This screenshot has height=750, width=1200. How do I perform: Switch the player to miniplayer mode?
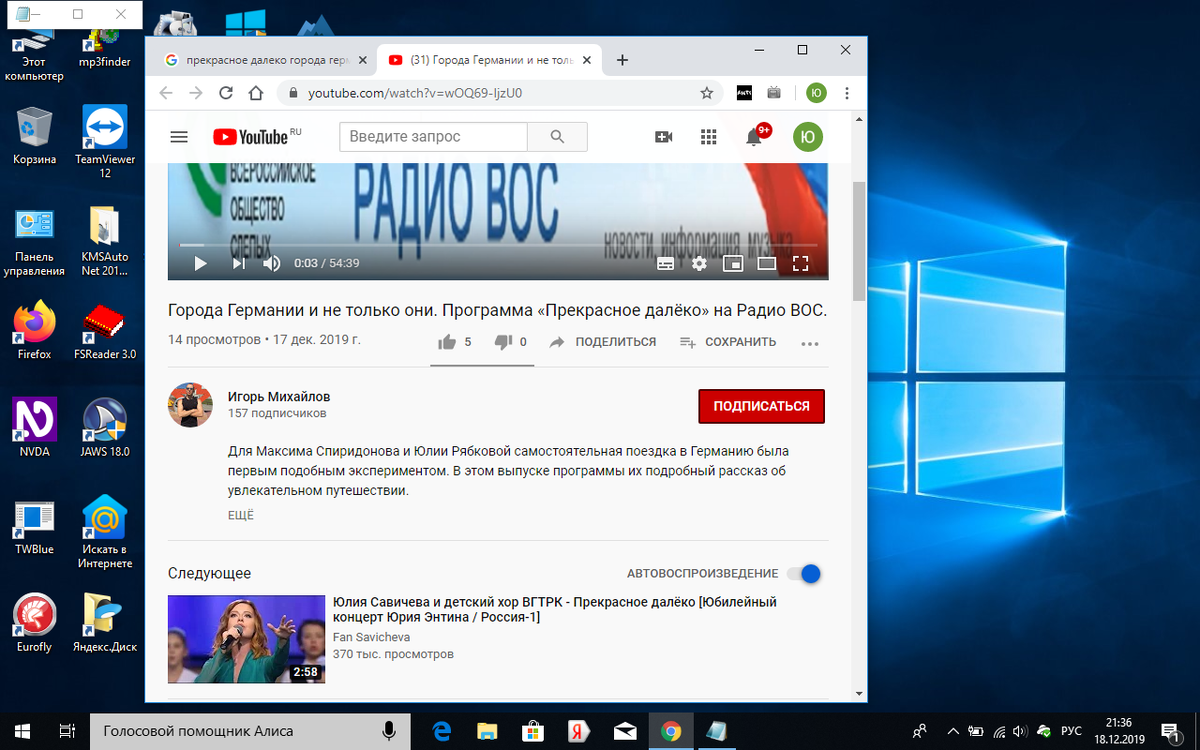coord(733,264)
